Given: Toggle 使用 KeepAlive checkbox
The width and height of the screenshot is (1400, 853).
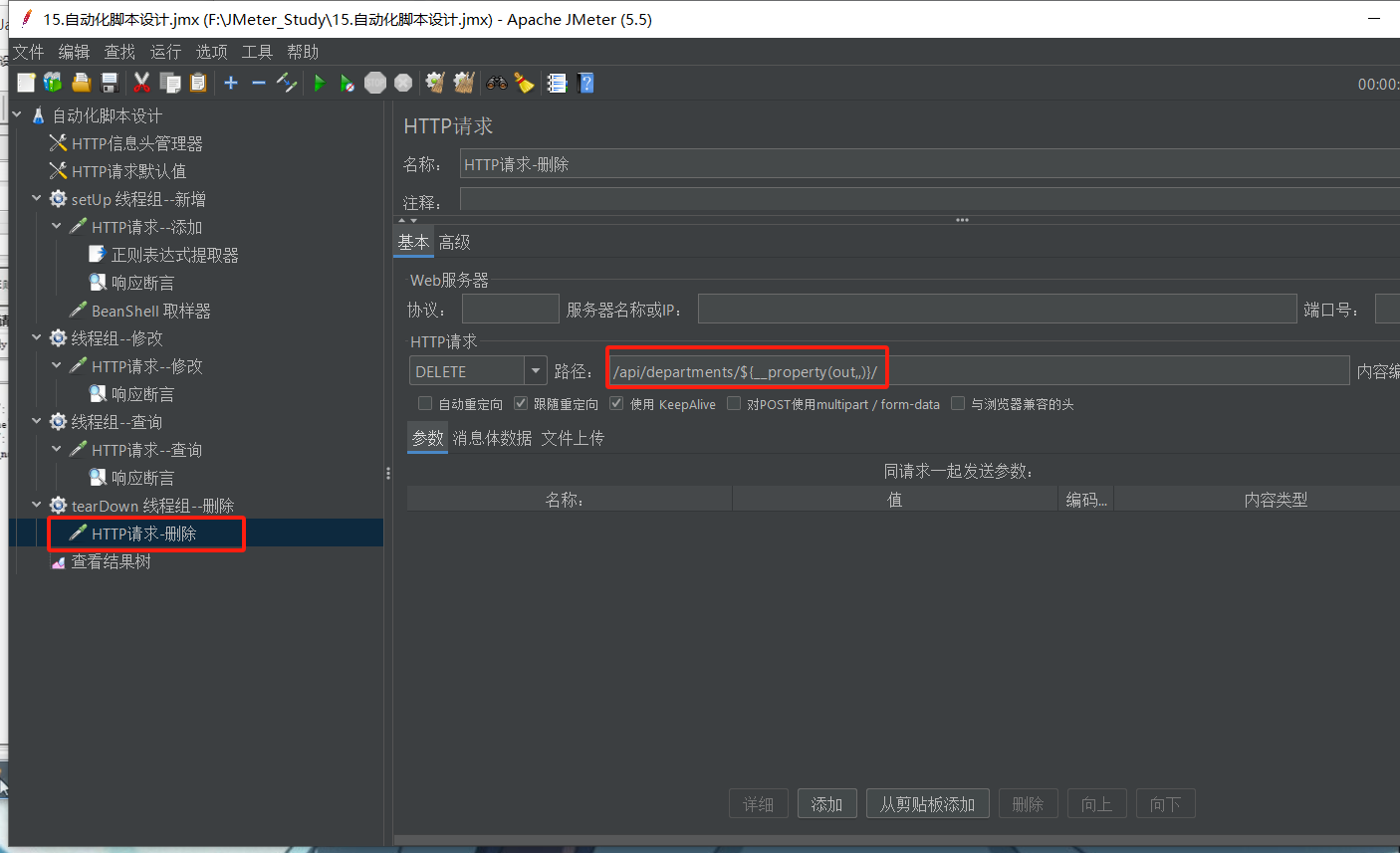Looking at the screenshot, I should tap(616, 404).
